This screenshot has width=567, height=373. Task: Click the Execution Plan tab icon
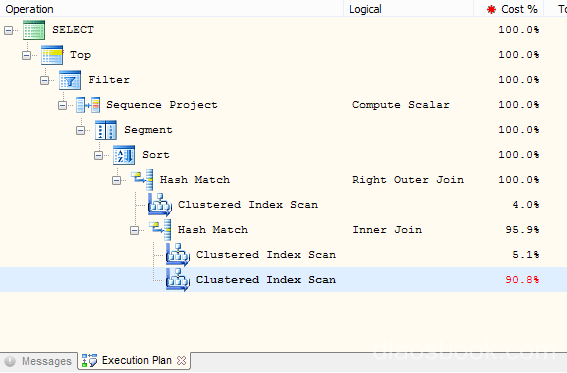pos(89,361)
